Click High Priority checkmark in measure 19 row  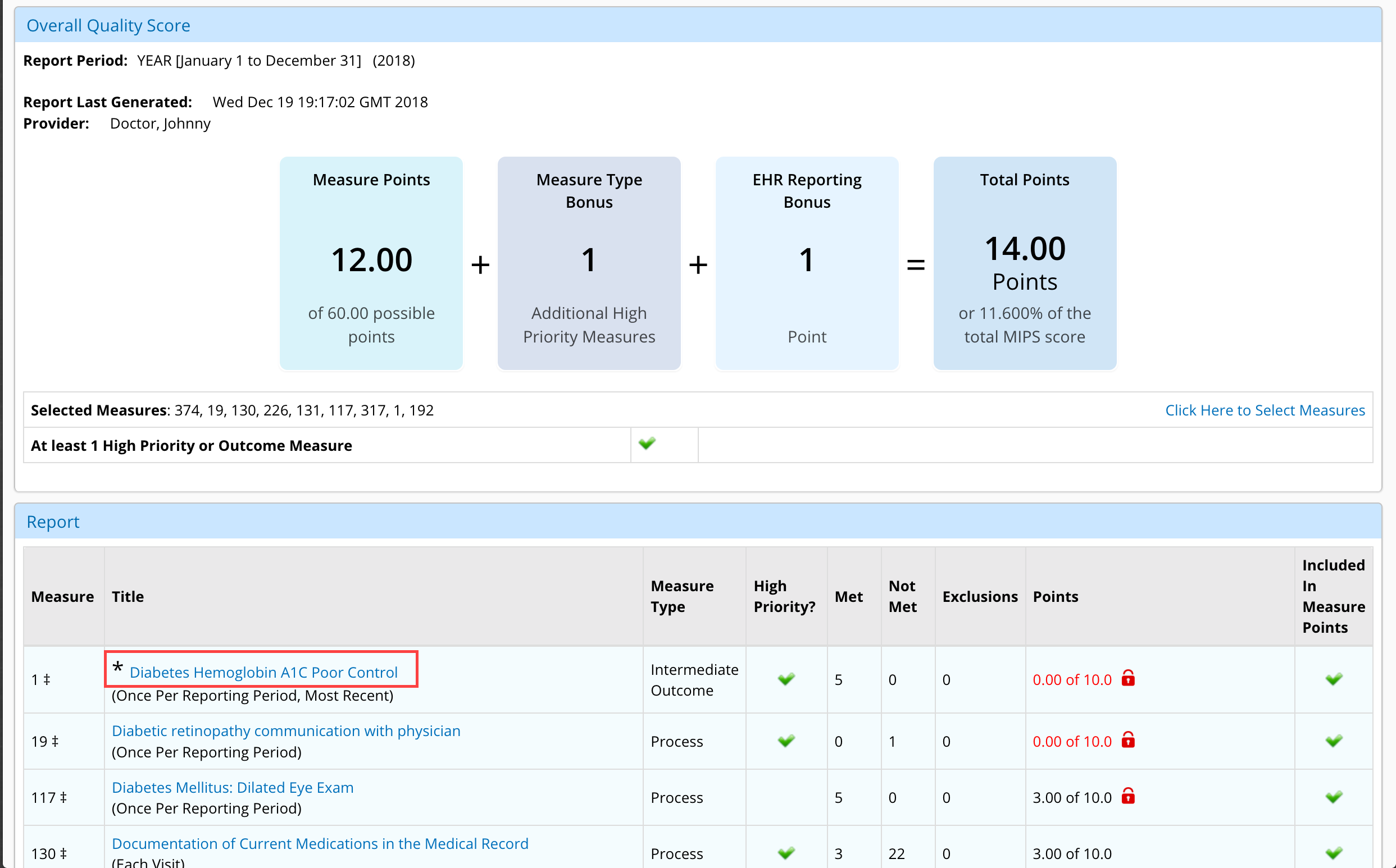tap(786, 741)
